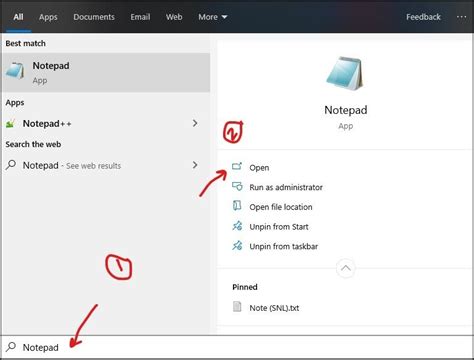Open the three-dots options menu
Image resolution: width=474 pixels, height=360 pixels.
tap(461, 17)
